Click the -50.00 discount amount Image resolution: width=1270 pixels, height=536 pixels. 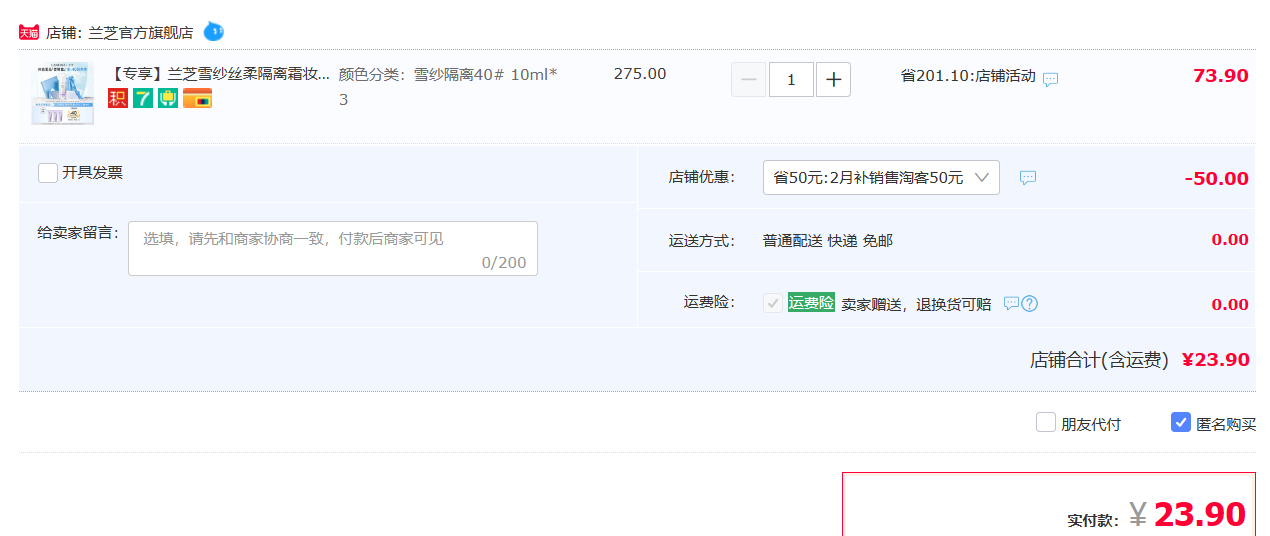1217,179
